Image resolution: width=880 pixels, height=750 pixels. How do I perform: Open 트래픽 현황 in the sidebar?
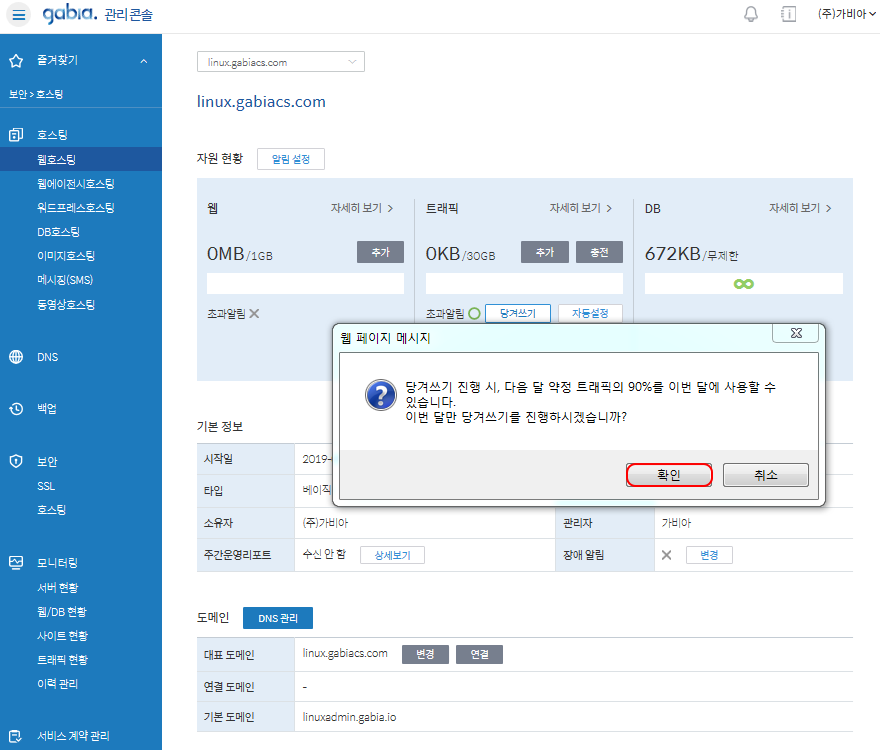62,660
